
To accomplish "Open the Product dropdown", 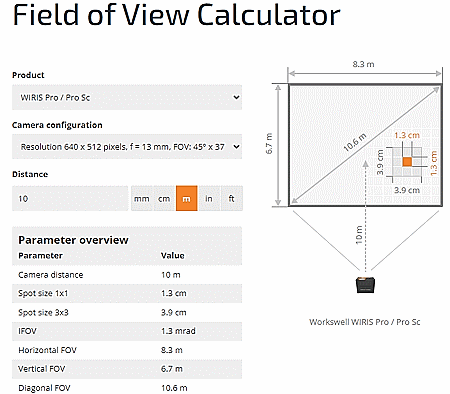I will click(127, 97).
